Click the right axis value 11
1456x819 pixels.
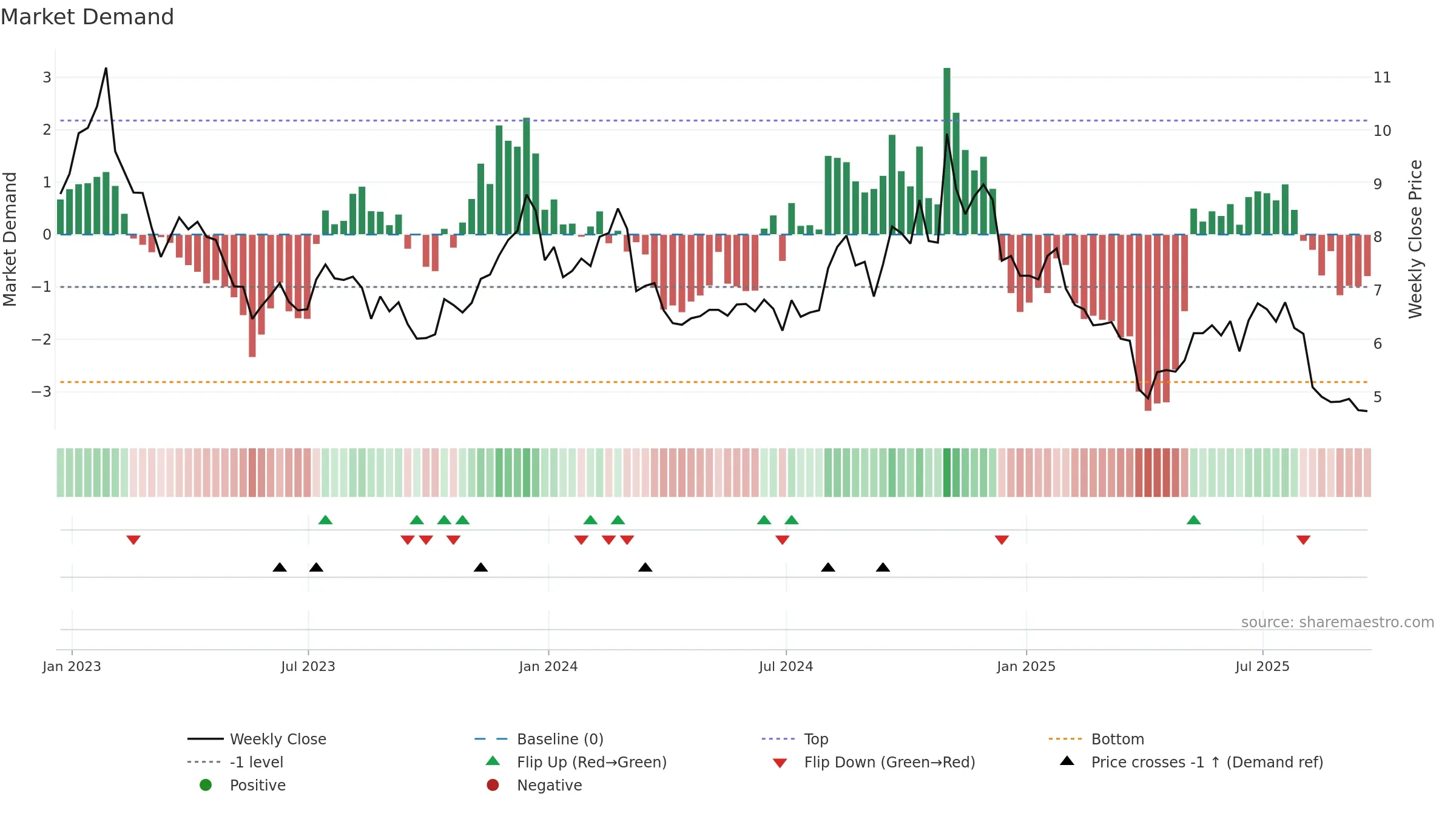(1383, 78)
